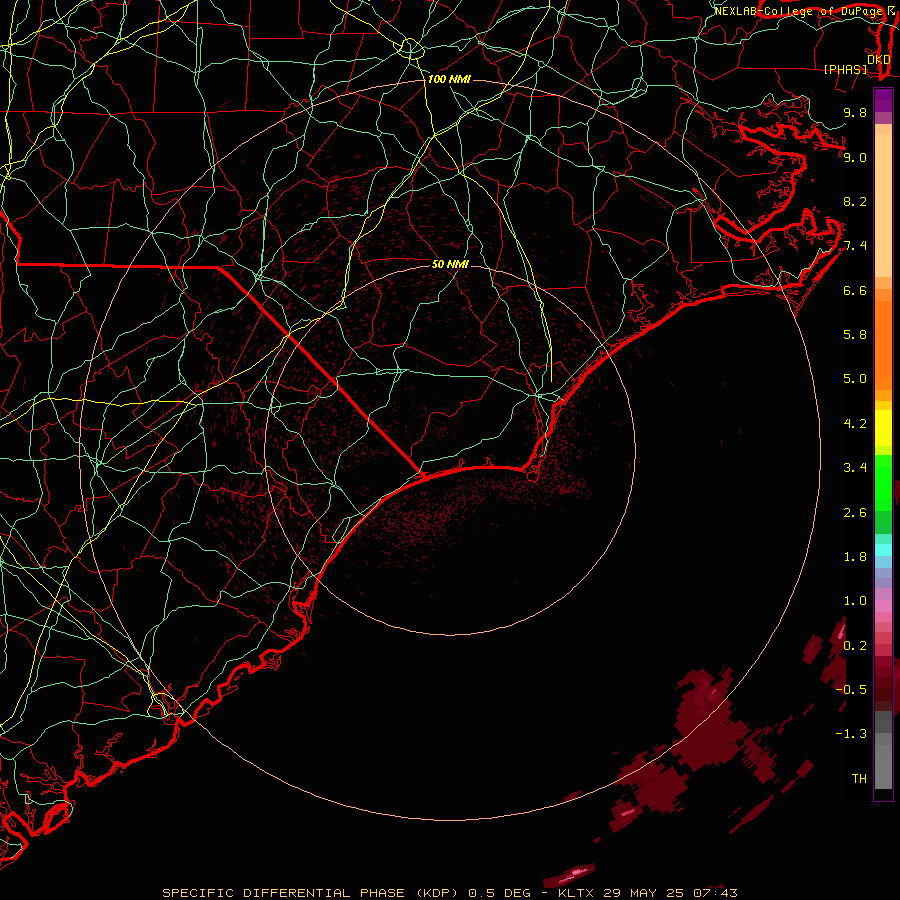Click the 9.0 value on color scale
This screenshot has height=900, width=900.
point(855,157)
